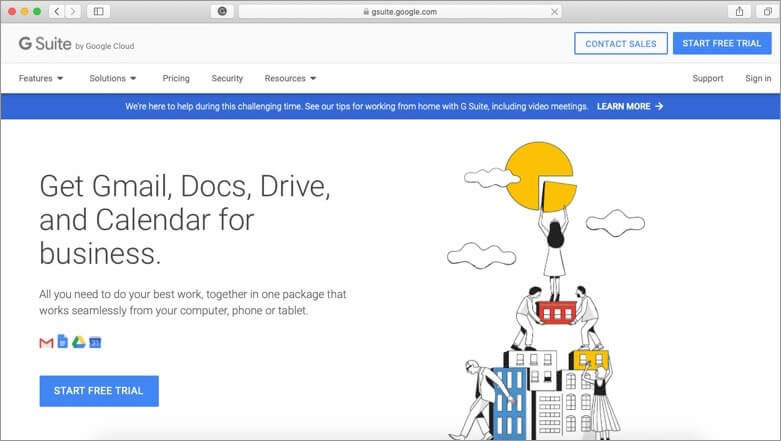The height and width of the screenshot is (441, 781).
Task: Click the macOS red close window button
Action: click(x=12, y=11)
